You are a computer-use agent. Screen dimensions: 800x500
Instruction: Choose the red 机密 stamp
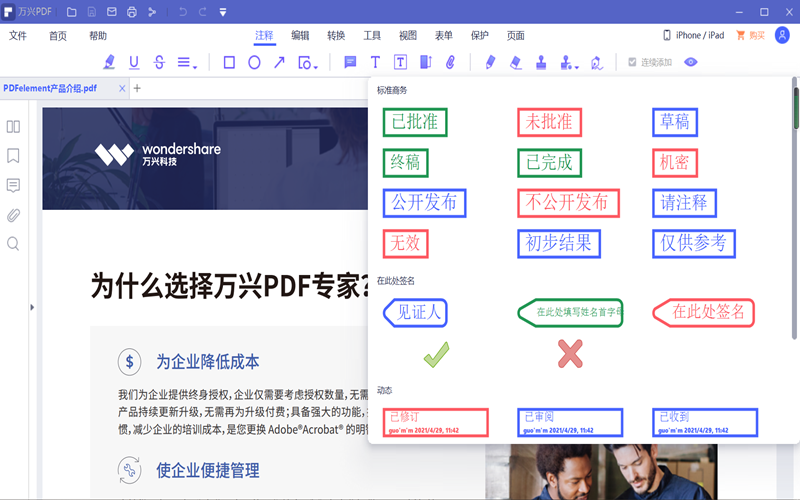click(x=674, y=163)
